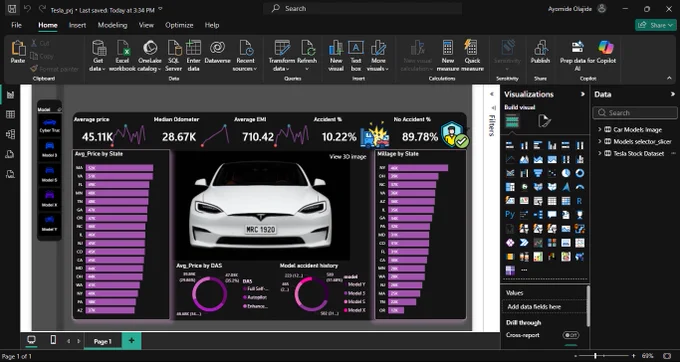The height and width of the screenshot is (362, 680).
Task: Insert a Text box
Action: click(356, 55)
